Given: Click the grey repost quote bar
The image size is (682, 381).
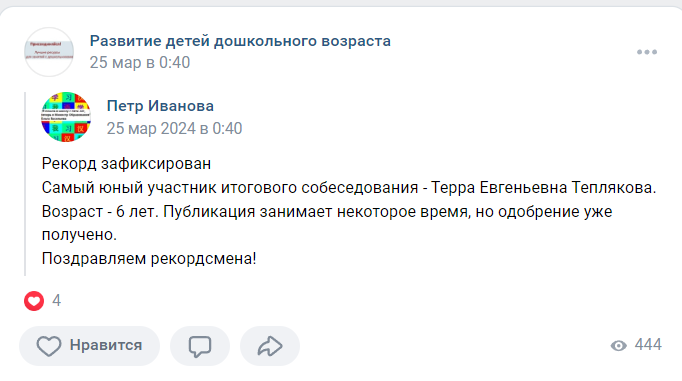Looking at the screenshot, I should coord(25,184).
